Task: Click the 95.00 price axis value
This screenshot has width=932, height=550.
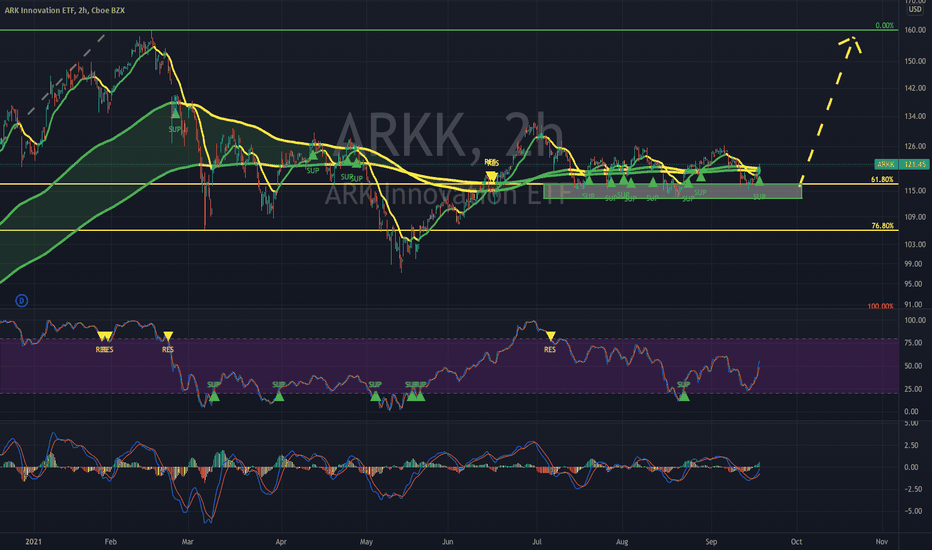Action: click(x=916, y=284)
